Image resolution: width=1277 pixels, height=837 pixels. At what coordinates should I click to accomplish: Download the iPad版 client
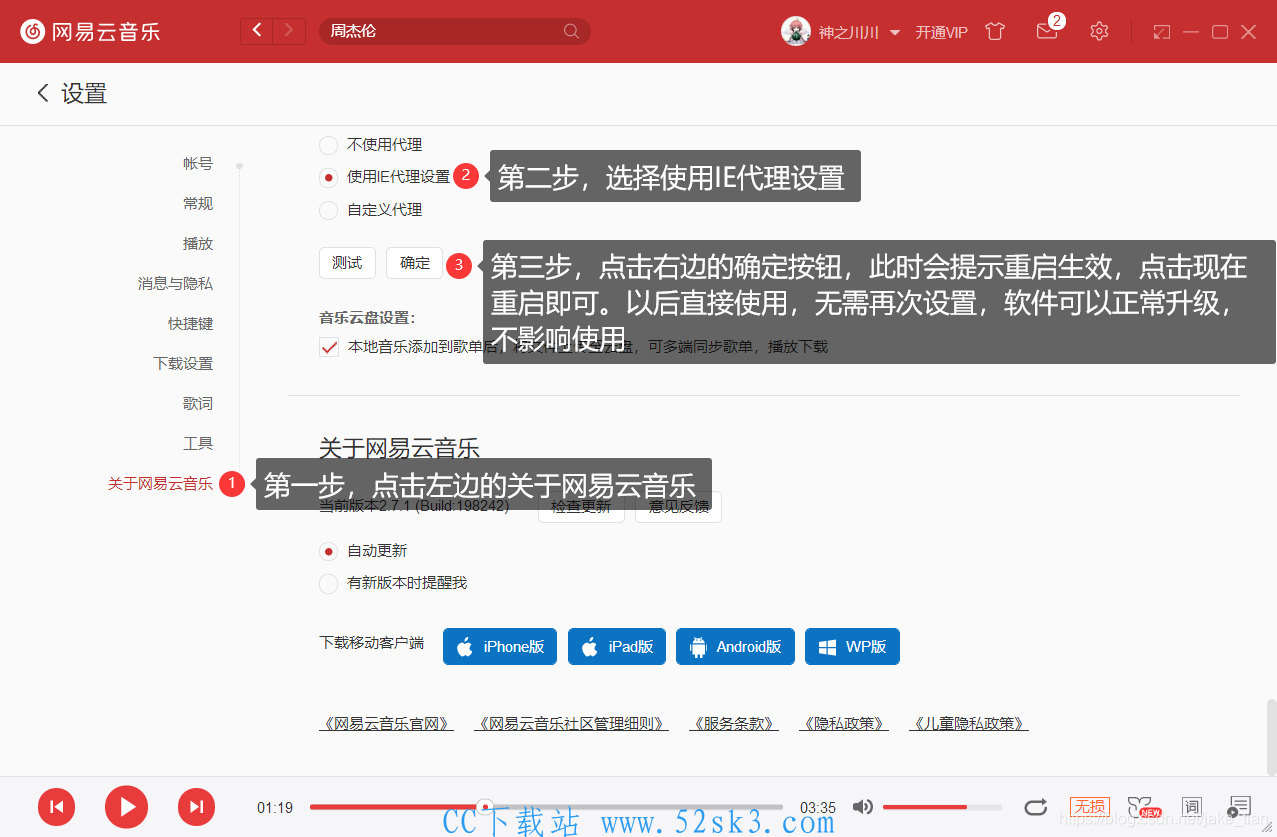618,647
